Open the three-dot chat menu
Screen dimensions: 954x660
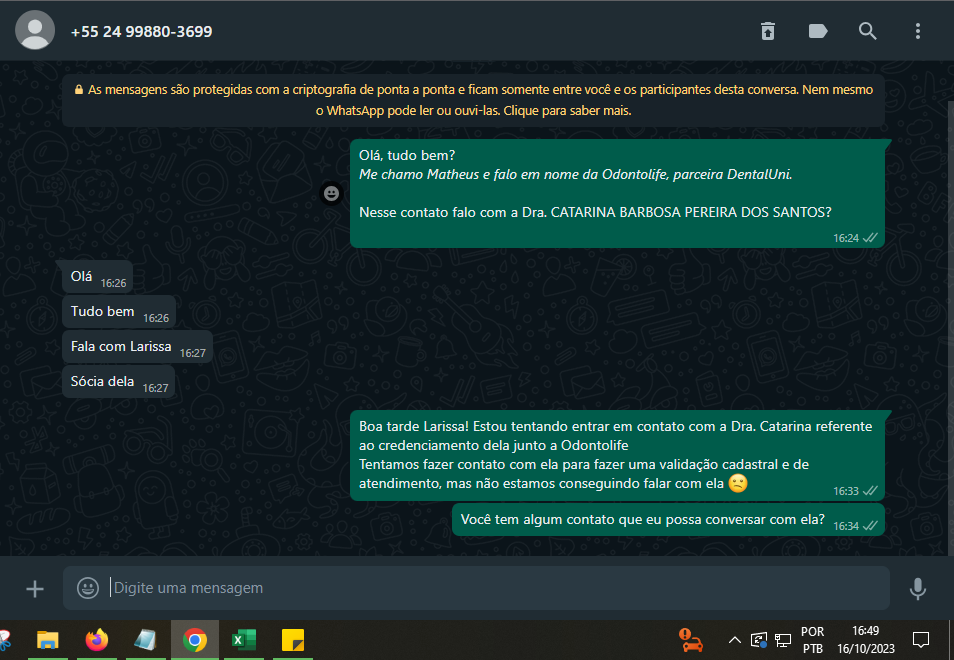tap(917, 31)
